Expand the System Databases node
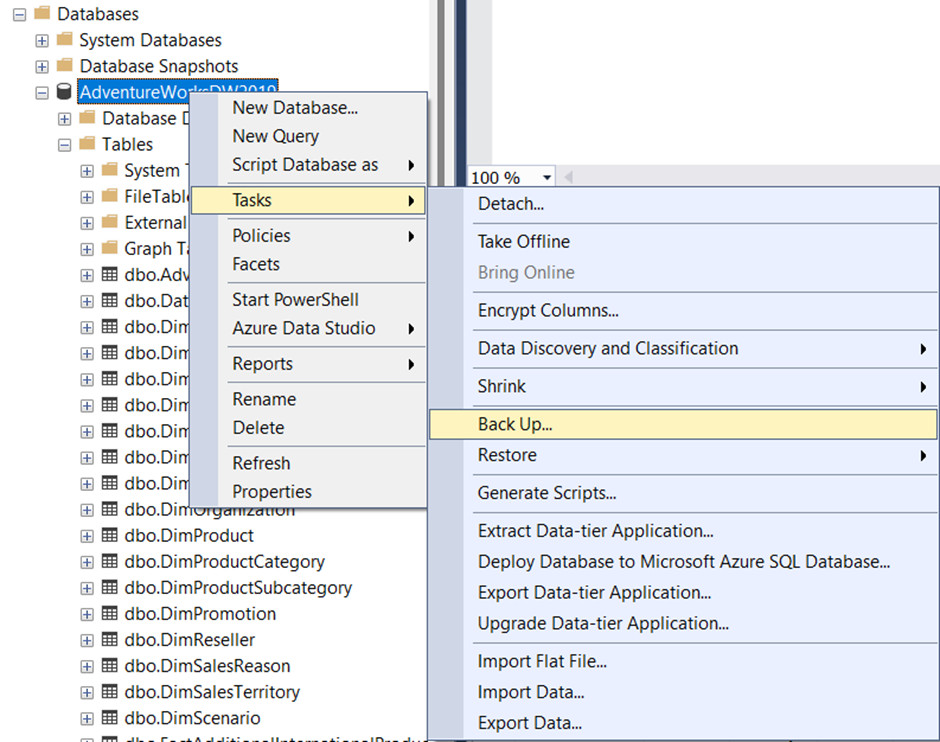This screenshot has height=742, width=940. (x=41, y=40)
